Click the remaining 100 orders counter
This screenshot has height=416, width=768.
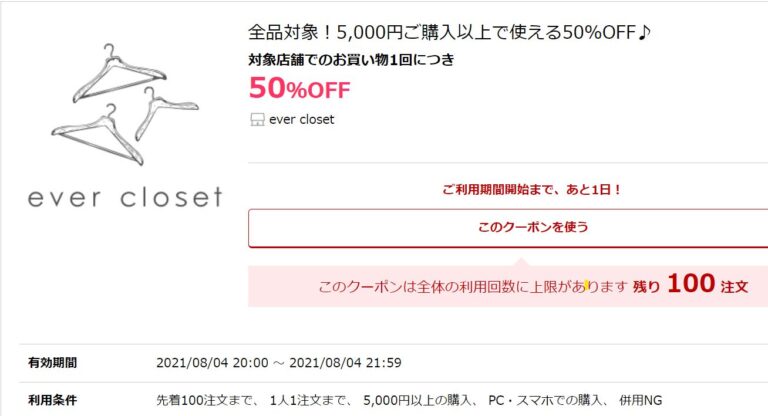point(691,284)
